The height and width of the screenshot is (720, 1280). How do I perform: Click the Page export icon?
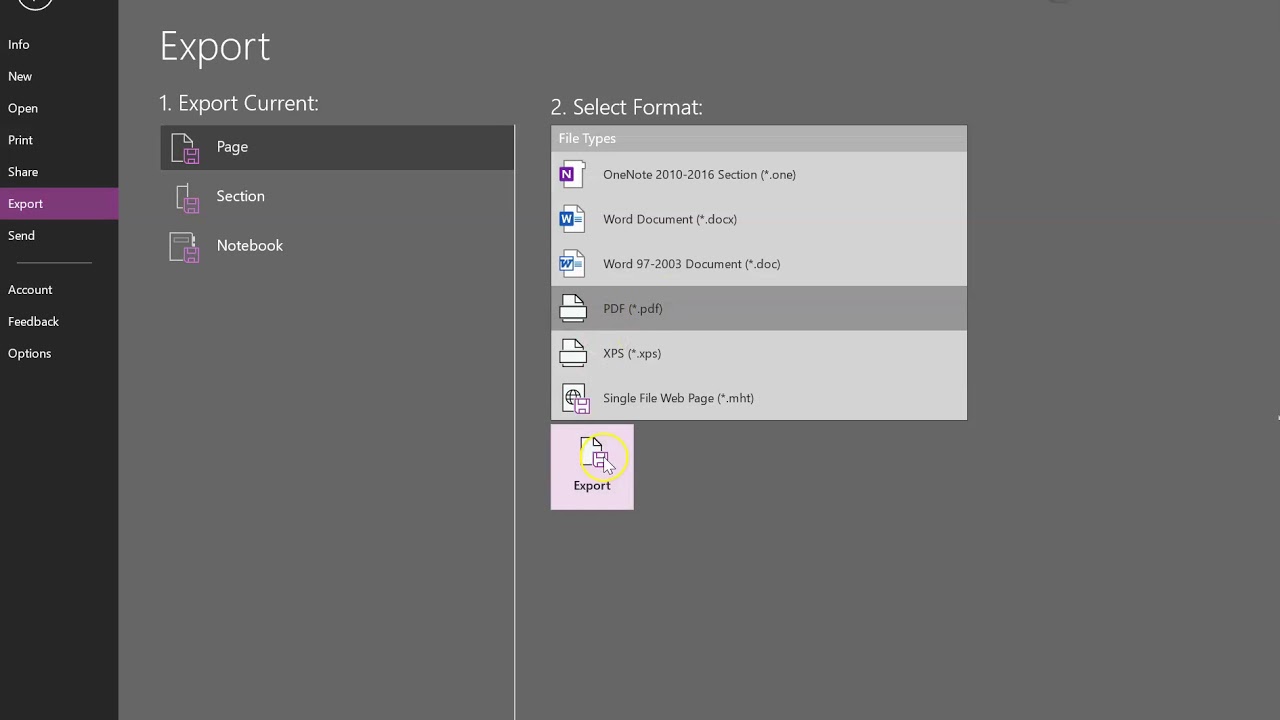coord(185,148)
